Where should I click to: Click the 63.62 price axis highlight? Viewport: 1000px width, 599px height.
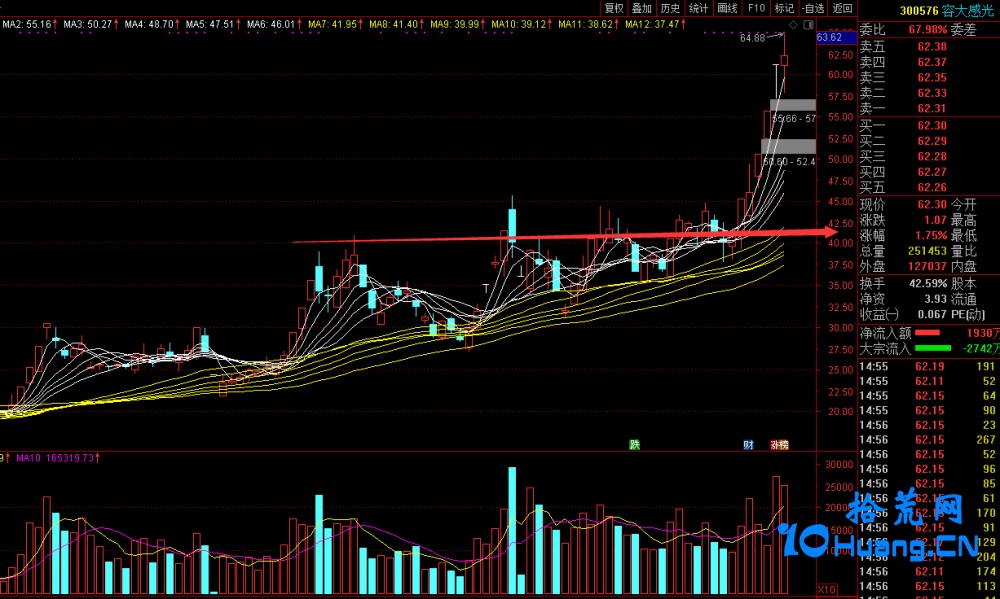(x=836, y=38)
